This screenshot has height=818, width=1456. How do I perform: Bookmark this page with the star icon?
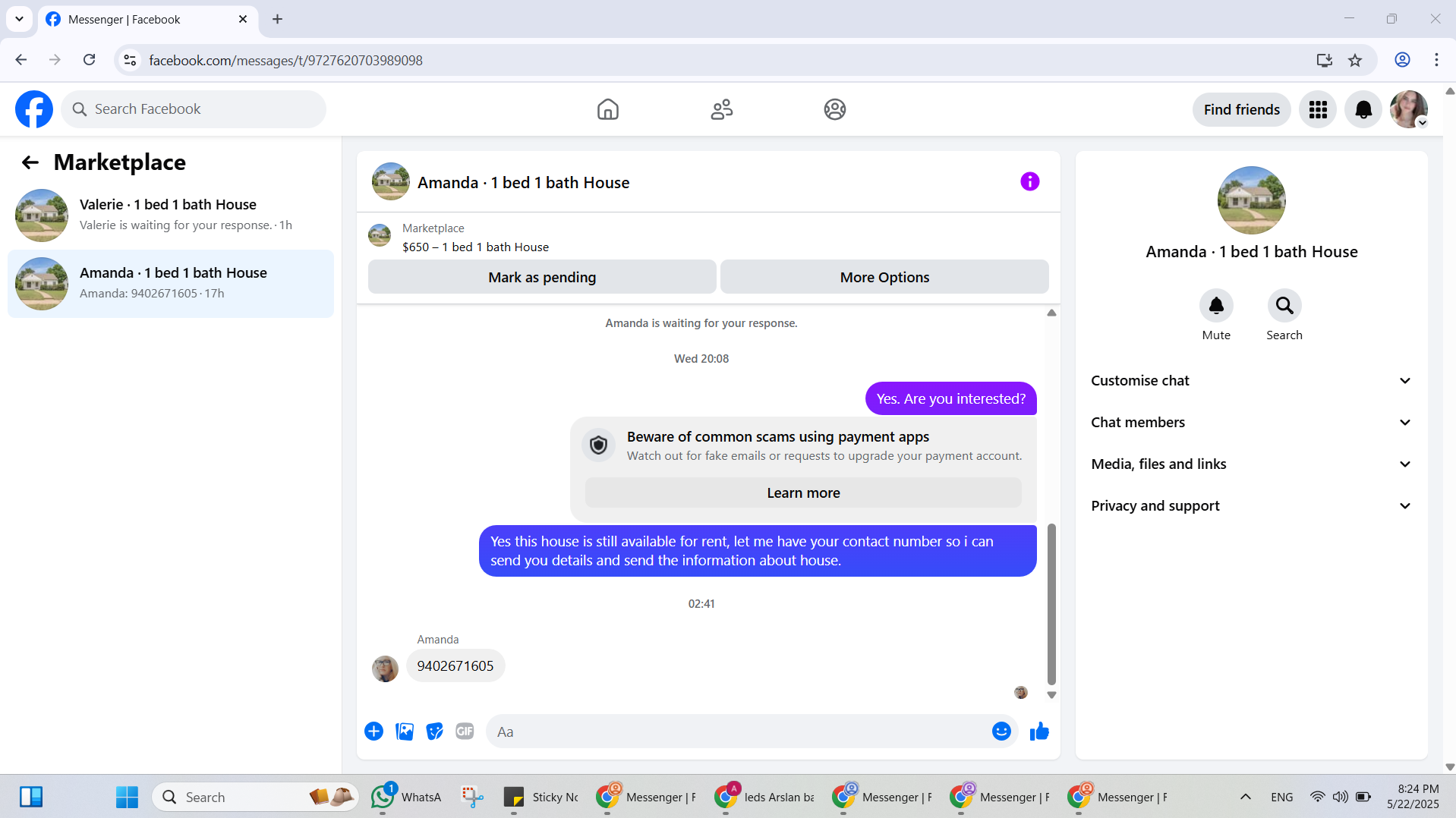[x=1355, y=60]
